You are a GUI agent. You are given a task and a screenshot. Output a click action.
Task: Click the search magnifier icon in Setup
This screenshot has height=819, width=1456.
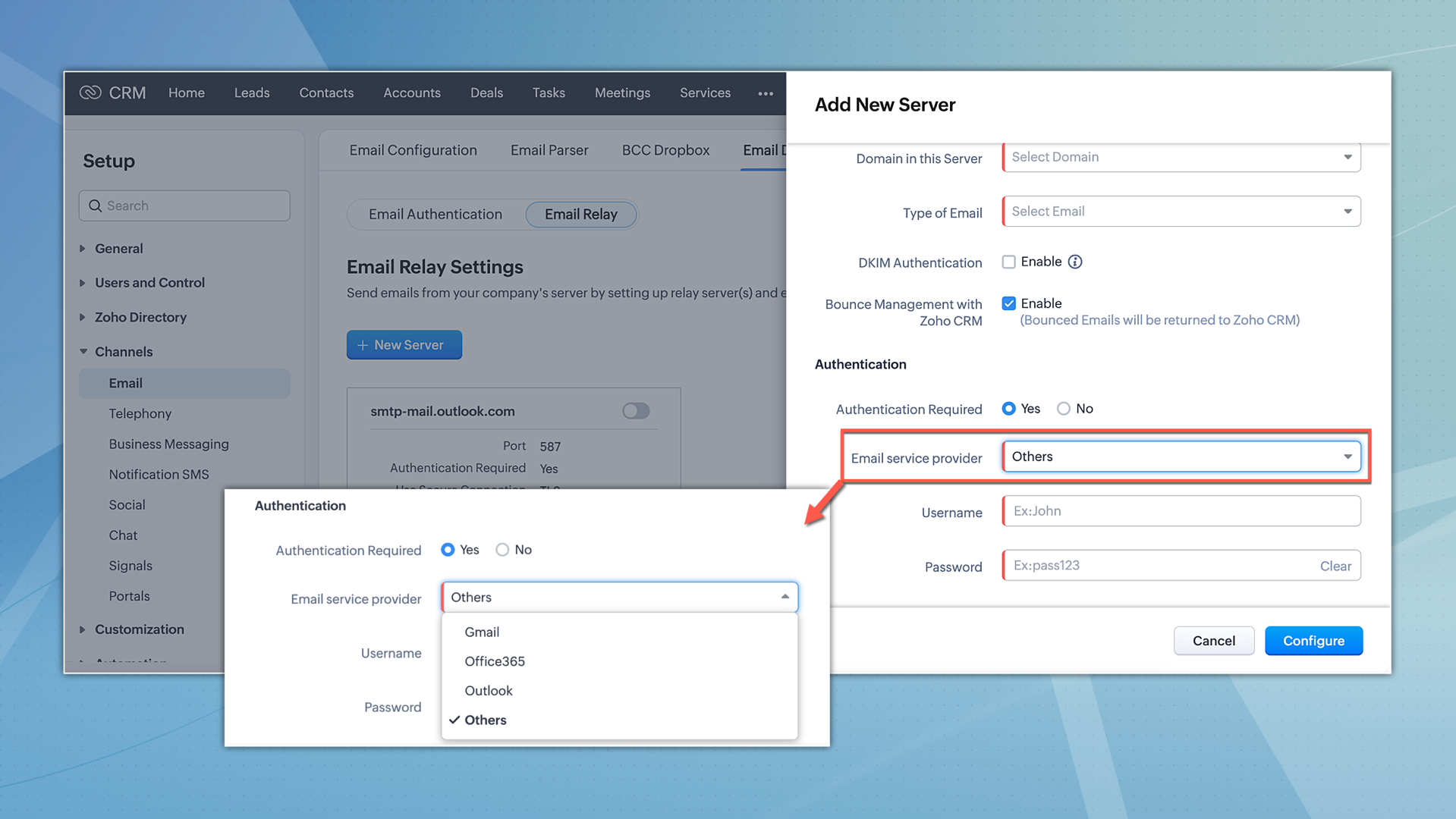point(96,206)
